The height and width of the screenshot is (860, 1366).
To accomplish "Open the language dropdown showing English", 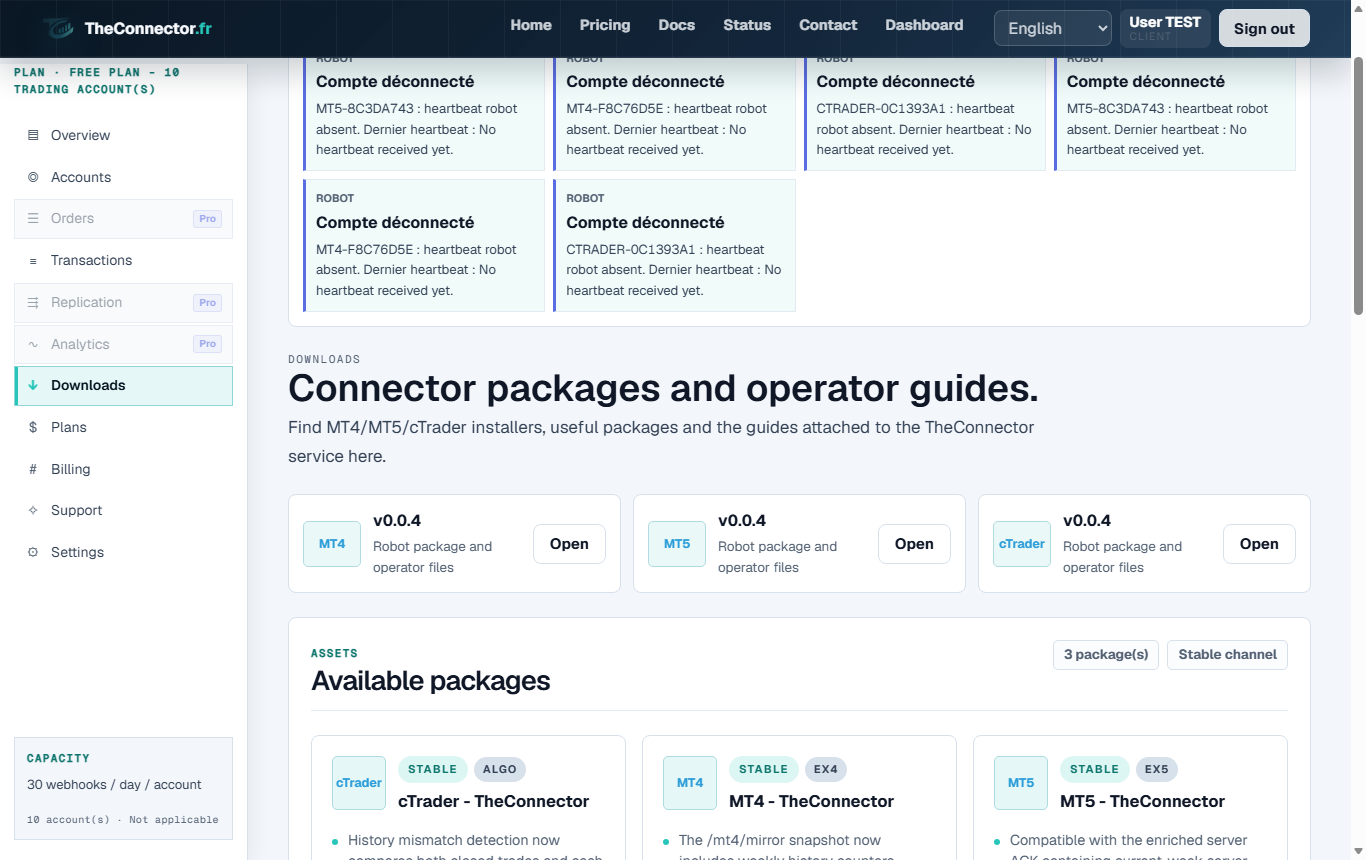I will click(x=1053, y=28).
